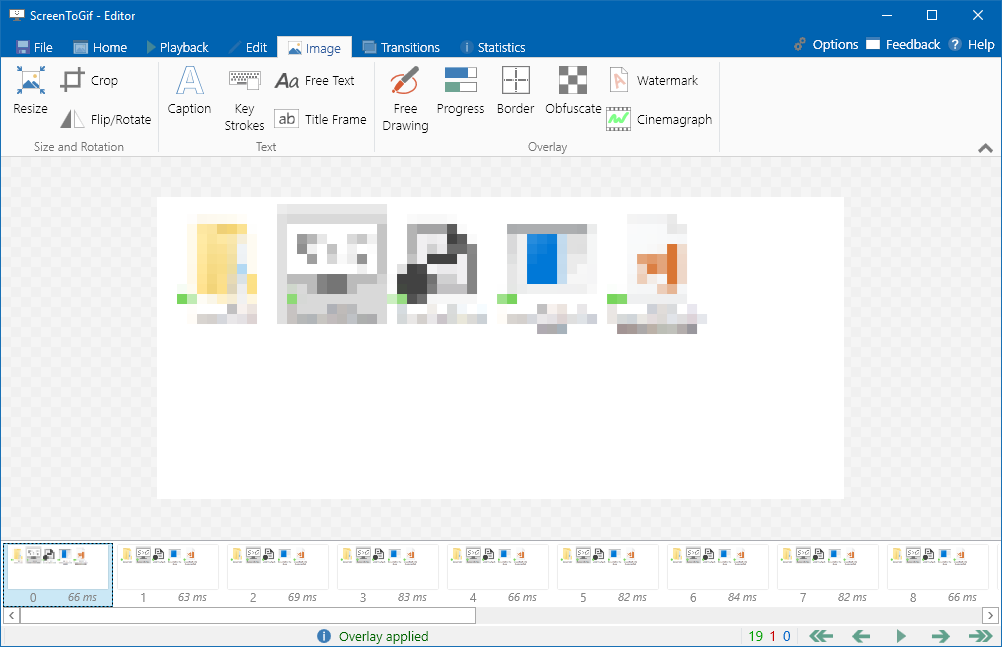
Task: Click the Feedback button
Action: click(x=903, y=45)
